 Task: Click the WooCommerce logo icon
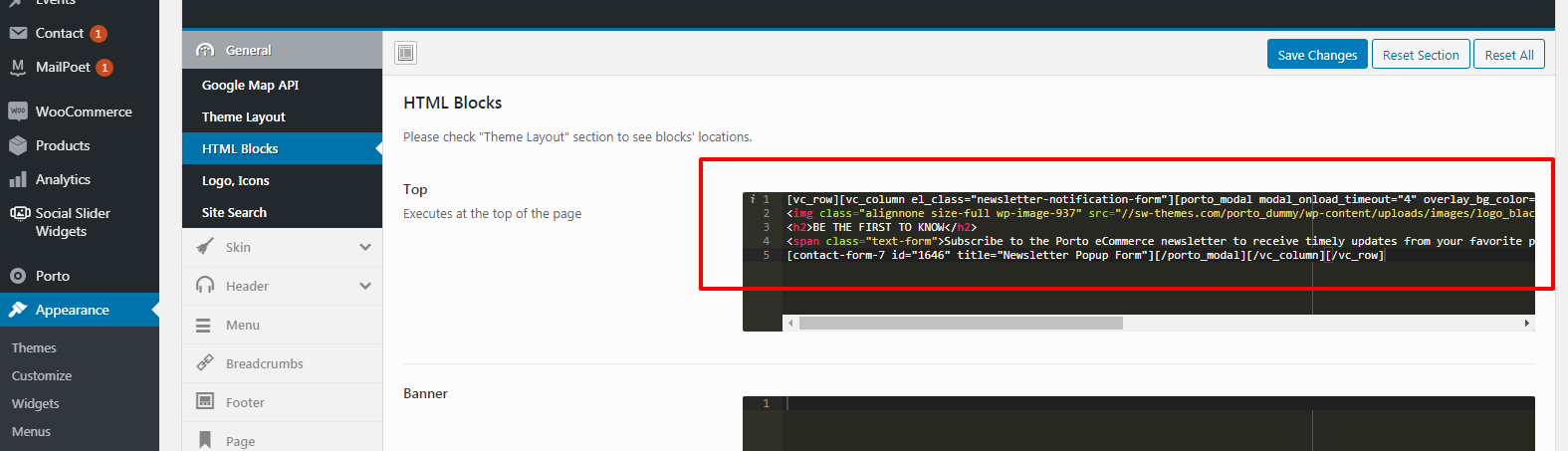point(18,112)
